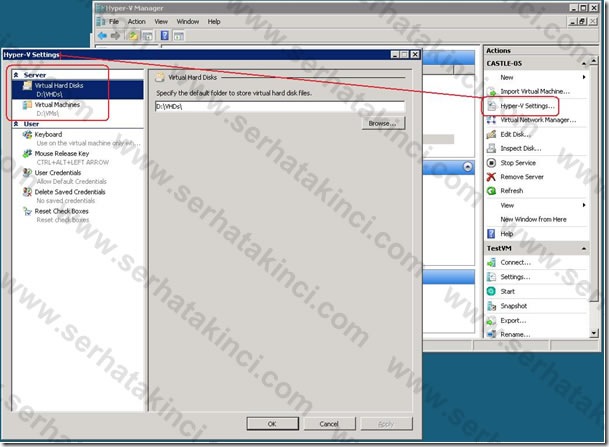Select the Virtual Hard Disks icon in Server list
609x447 pixels.
(27, 85)
